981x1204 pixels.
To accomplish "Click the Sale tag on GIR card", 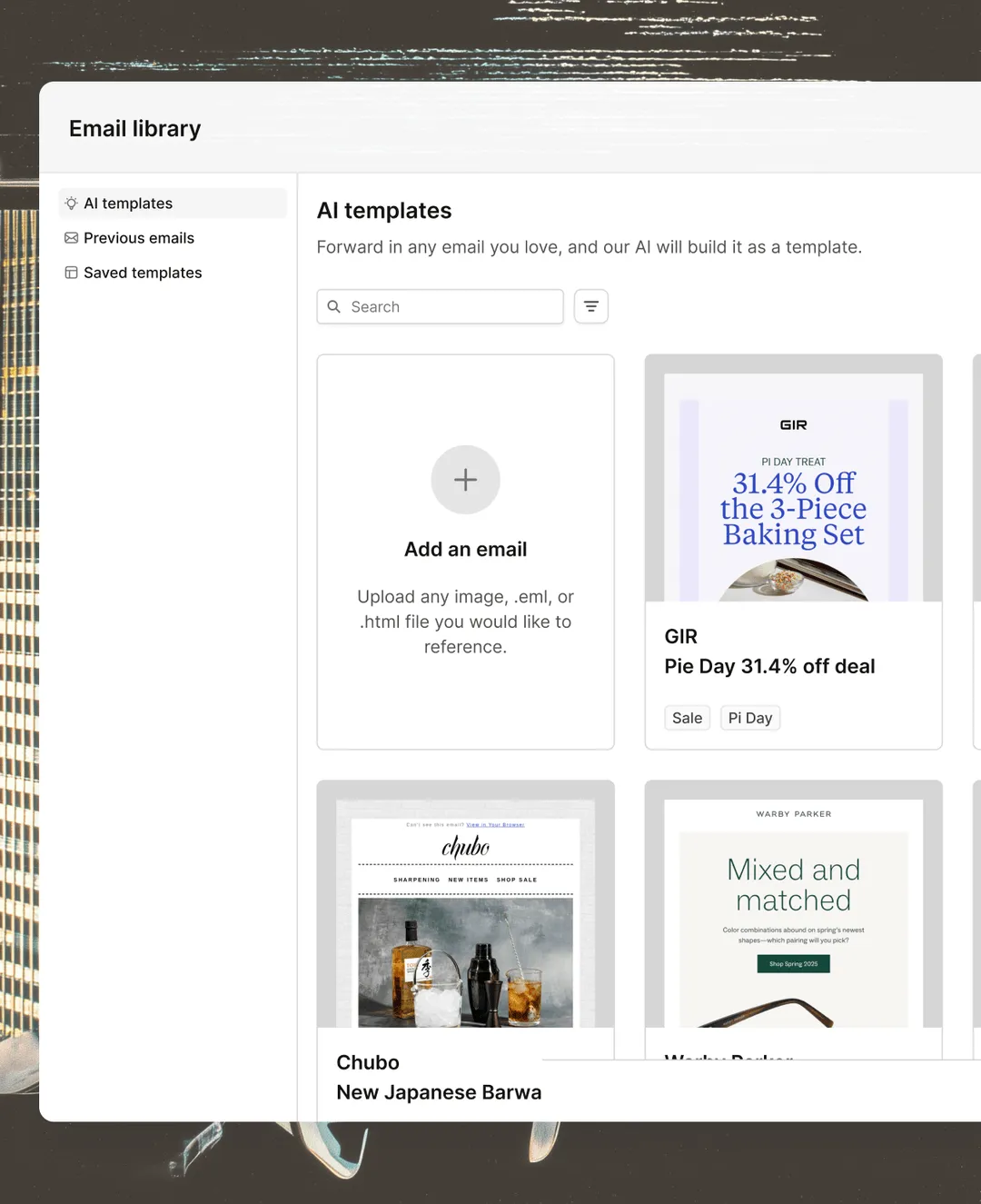I will click(687, 718).
